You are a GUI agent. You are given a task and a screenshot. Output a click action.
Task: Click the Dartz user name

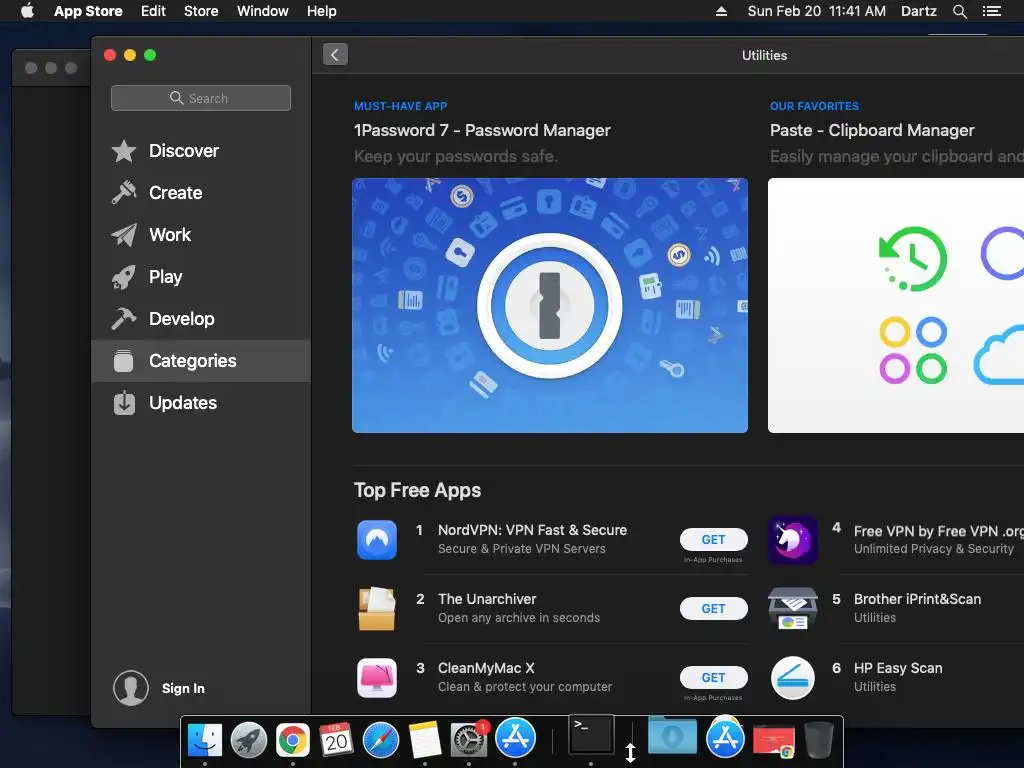tap(919, 11)
